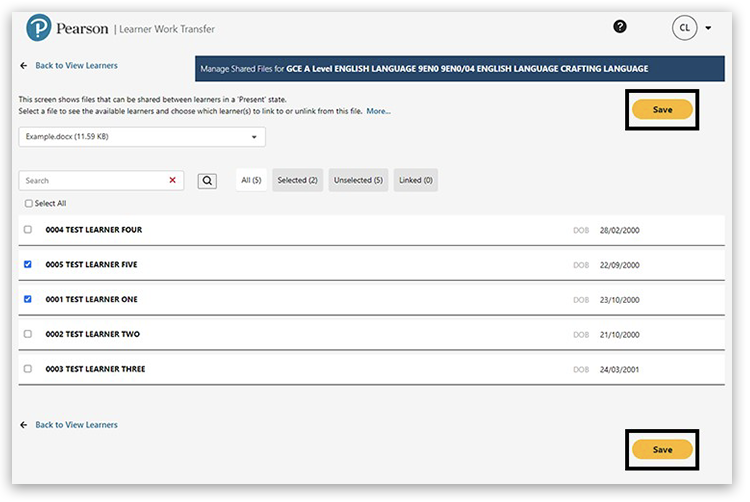Screen dimensions: 750x502
Task: Show the Linked (0) tab
Action: [415, 180]
